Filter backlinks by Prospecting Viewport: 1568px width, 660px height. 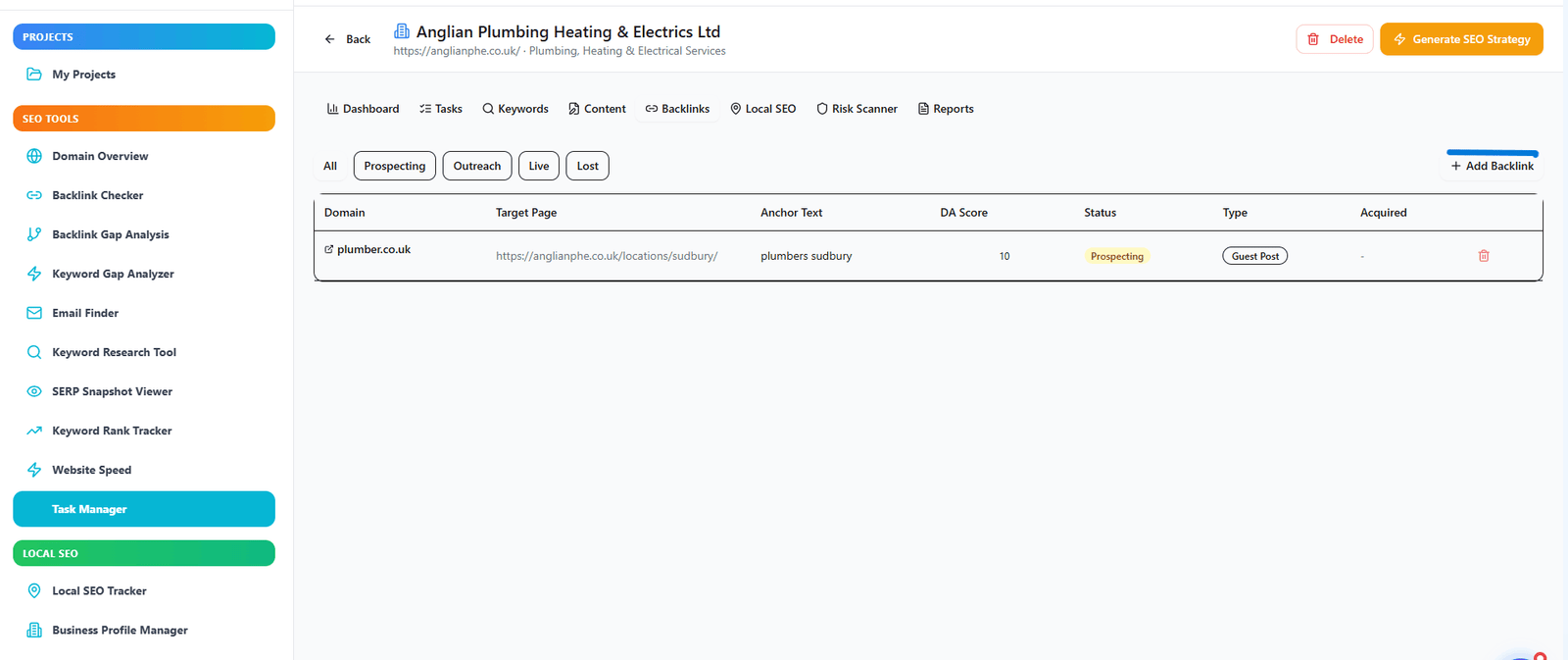[x=395, y=166]
